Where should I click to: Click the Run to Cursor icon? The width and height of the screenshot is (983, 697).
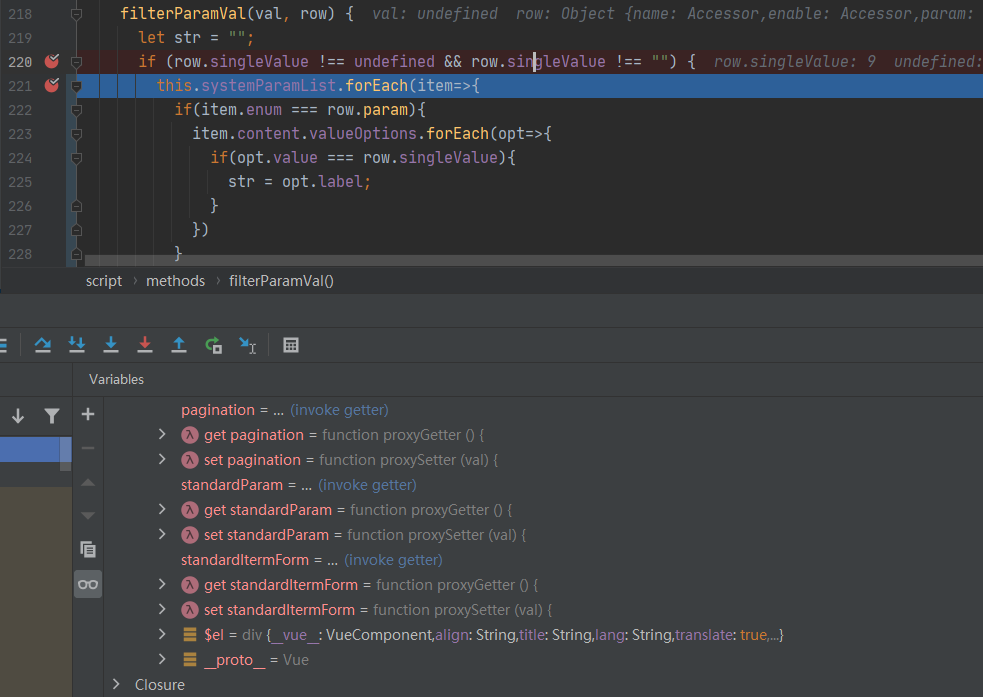pyautogui.click(x=247, y=345)
